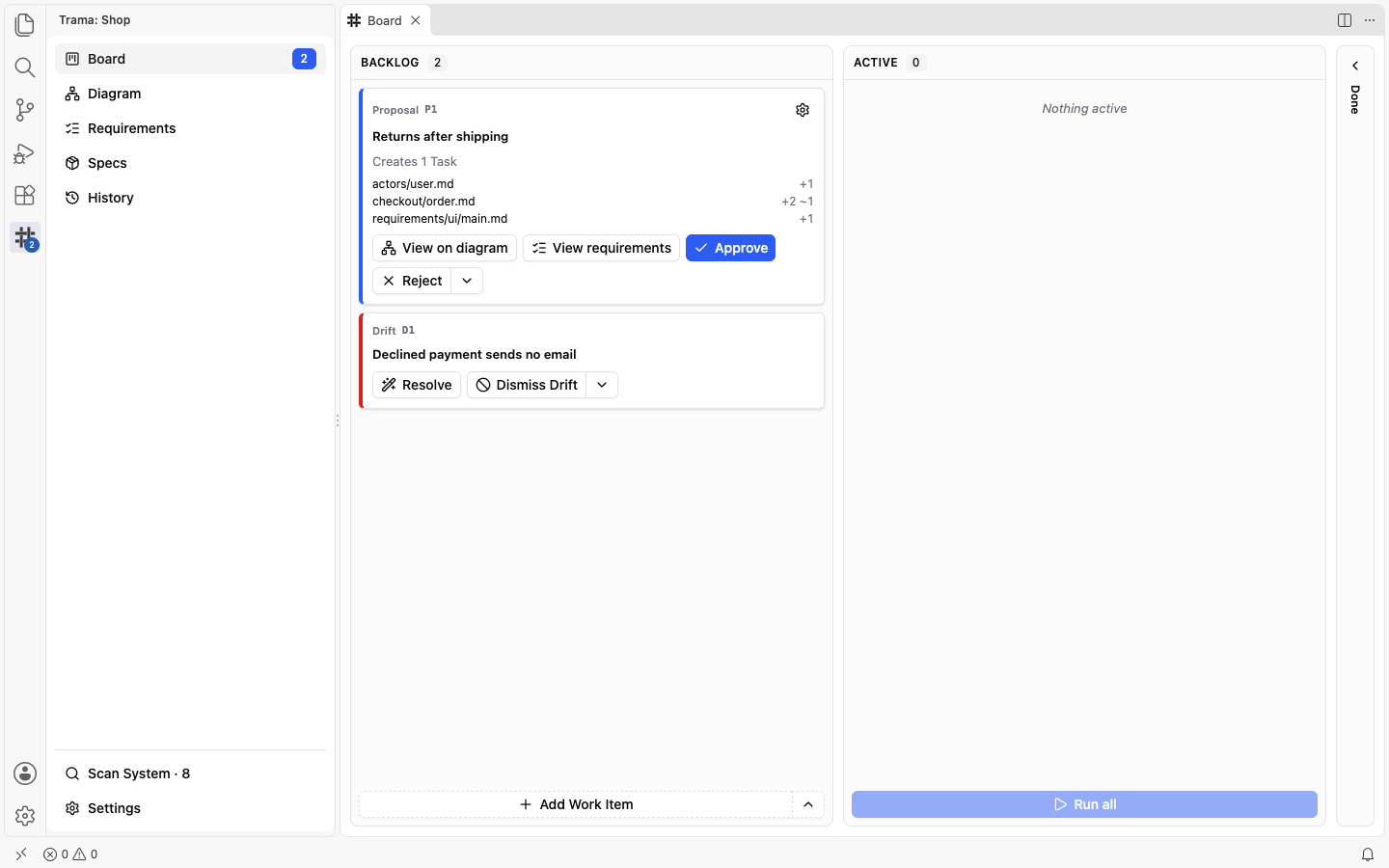Open the Extensions icon
This screenshot has height=868, width=1389.
click(25, 195)
